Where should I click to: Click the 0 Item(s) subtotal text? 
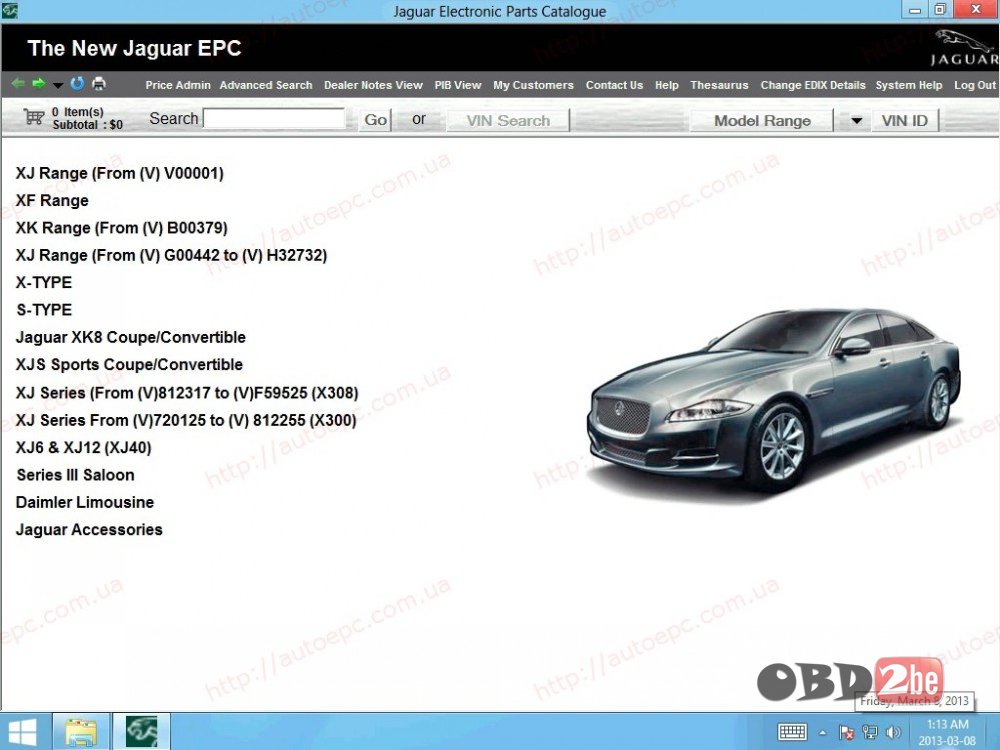point(87,119)
